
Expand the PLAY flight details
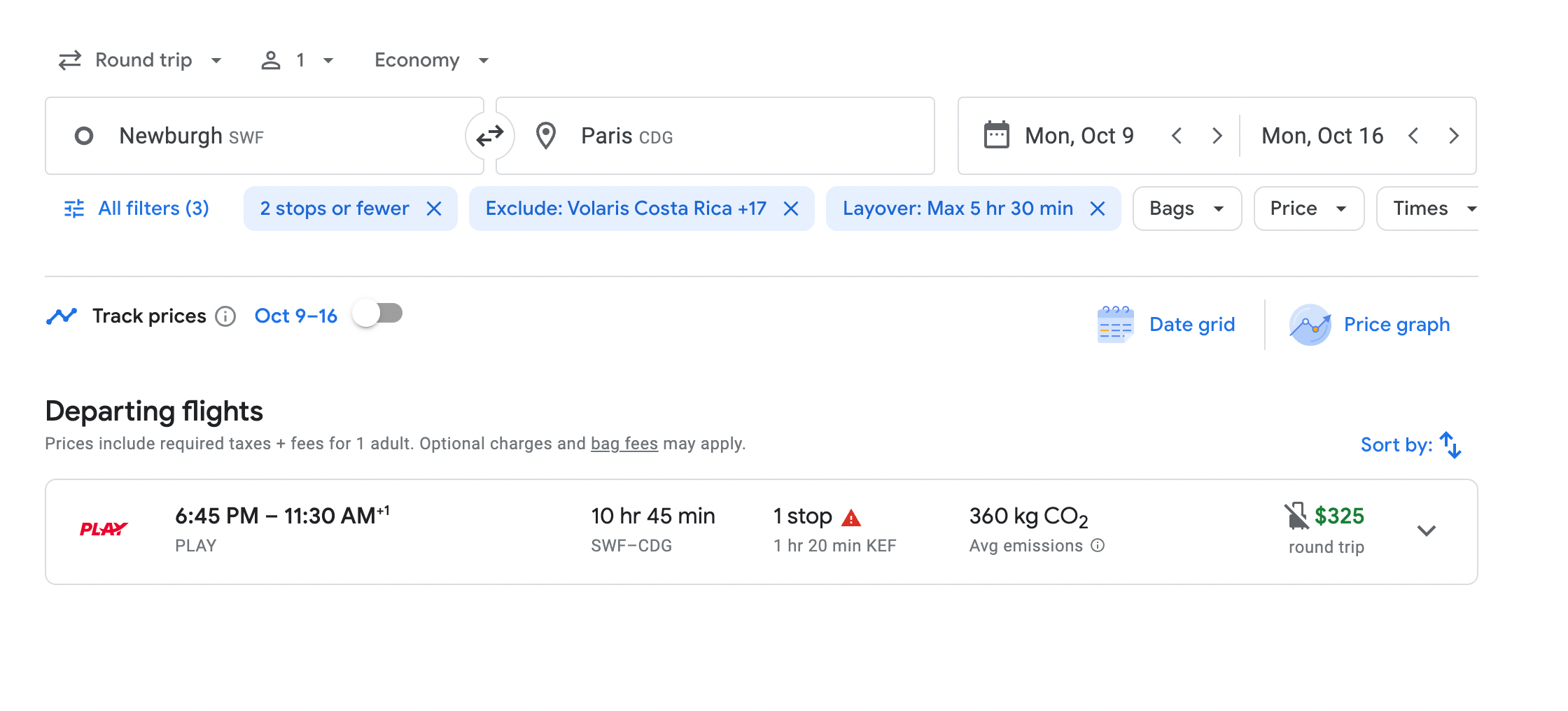1426,530
